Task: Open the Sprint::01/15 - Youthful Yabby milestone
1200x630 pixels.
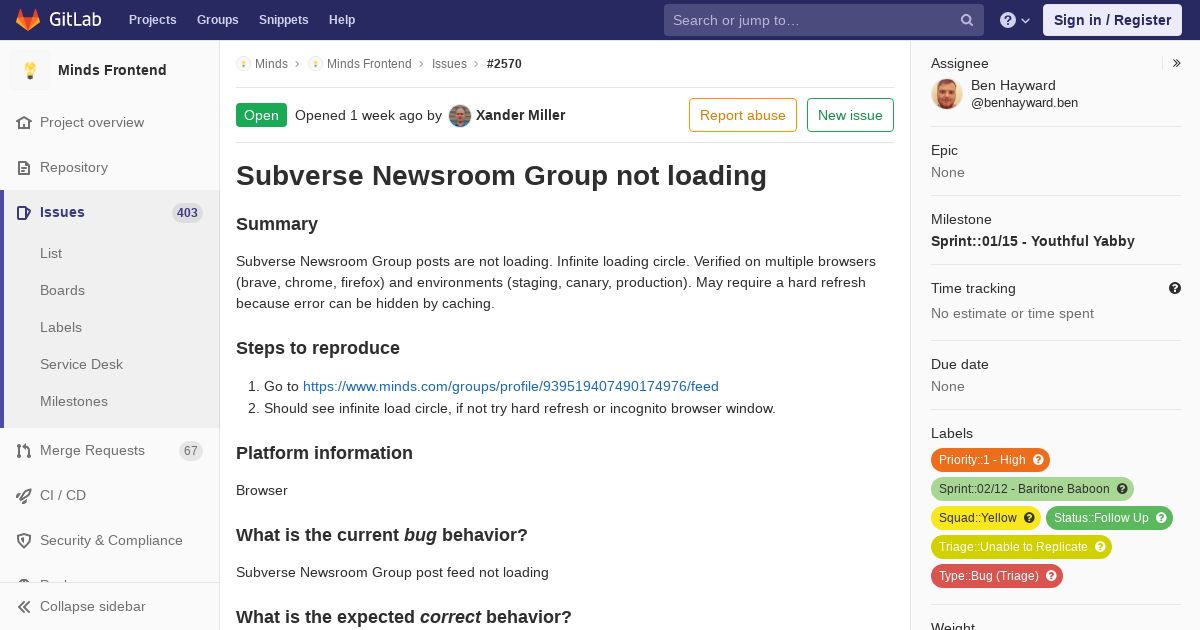Action: pos(1033,241)
